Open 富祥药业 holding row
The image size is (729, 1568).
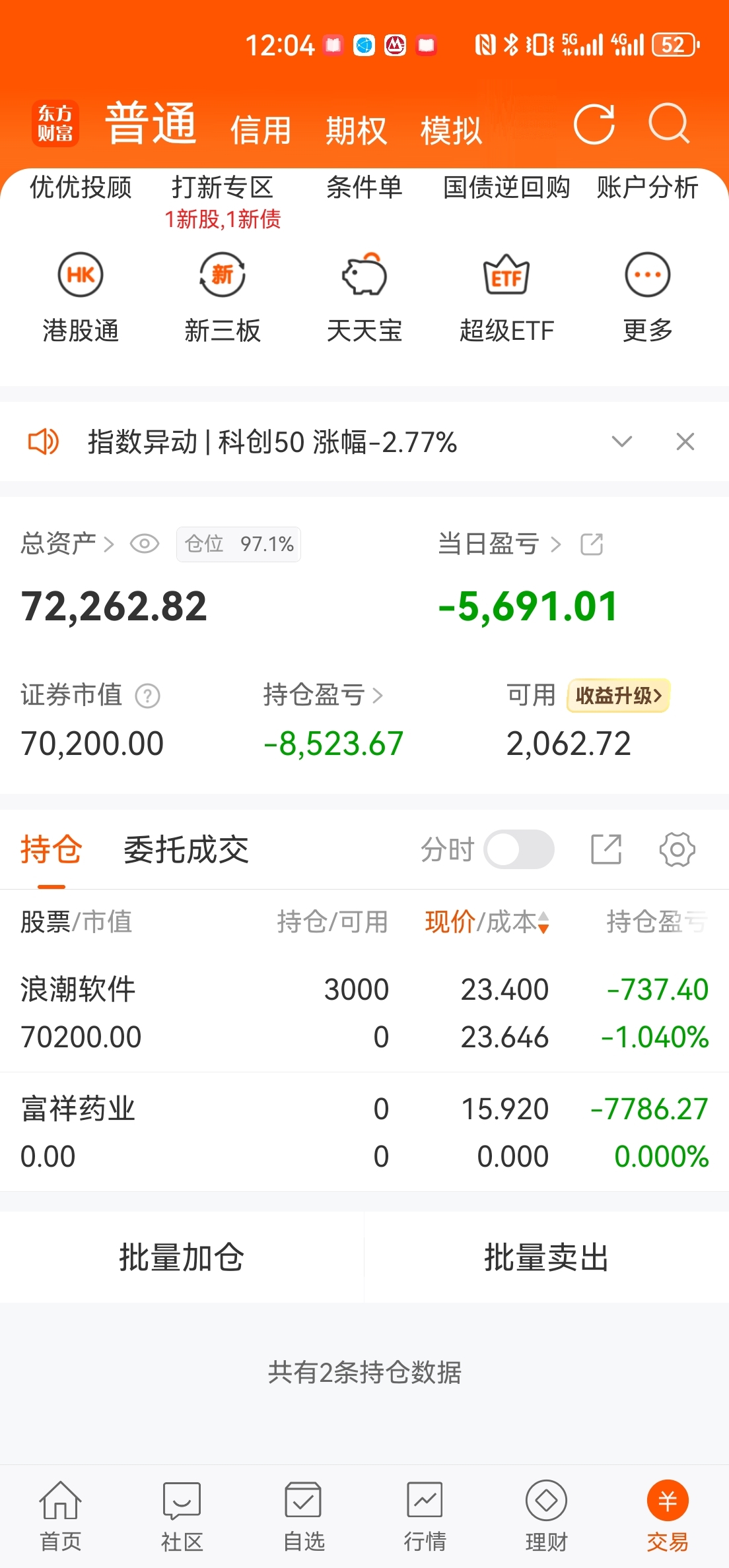click(x=364, y=1132)
